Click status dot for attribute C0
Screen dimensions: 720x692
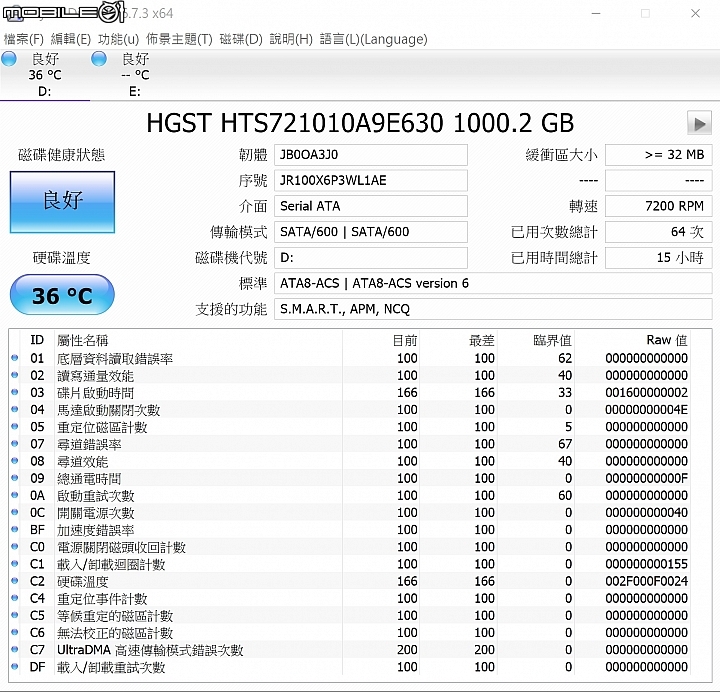15,546
